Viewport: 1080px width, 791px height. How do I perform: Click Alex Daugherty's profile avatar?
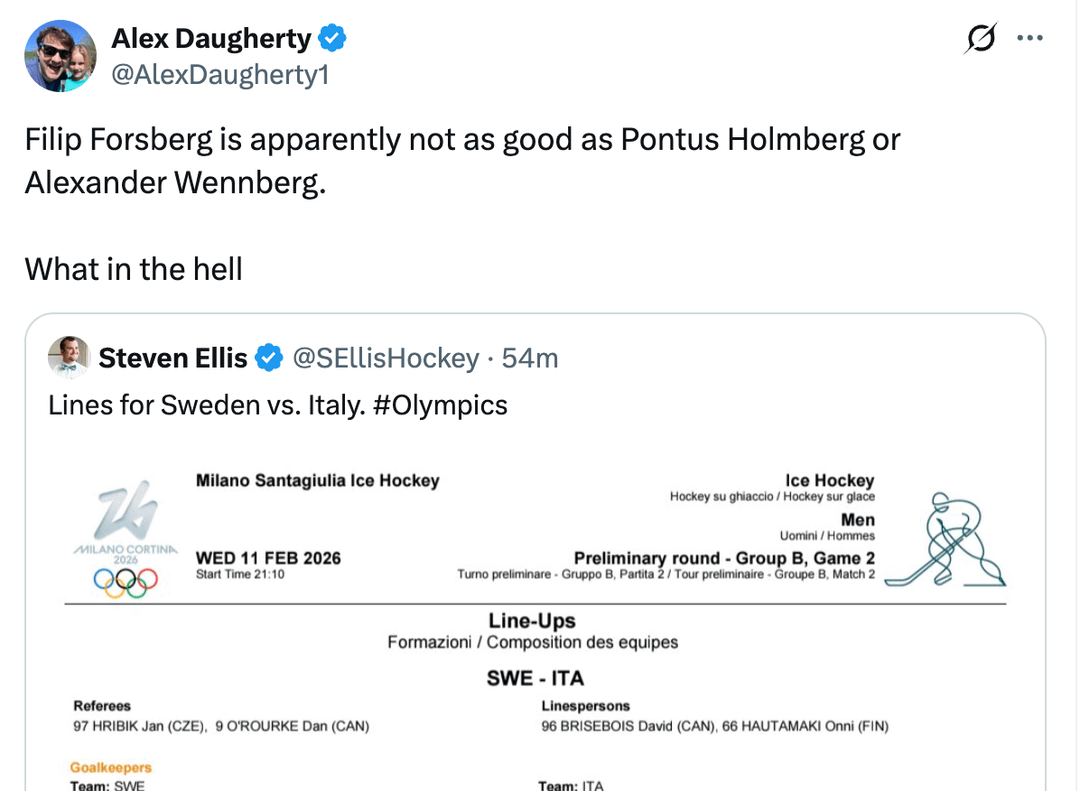tap(60, 56)
